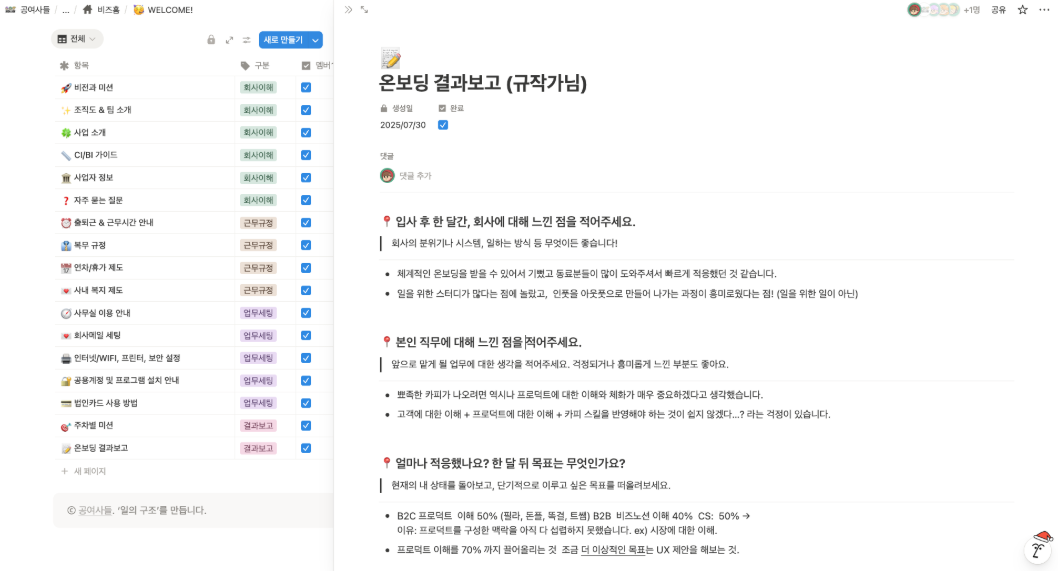This screenshot has width=1058, height=571.
Task: Toggle the 완료 checkbox on the page
Action: (x=443, y=125)
